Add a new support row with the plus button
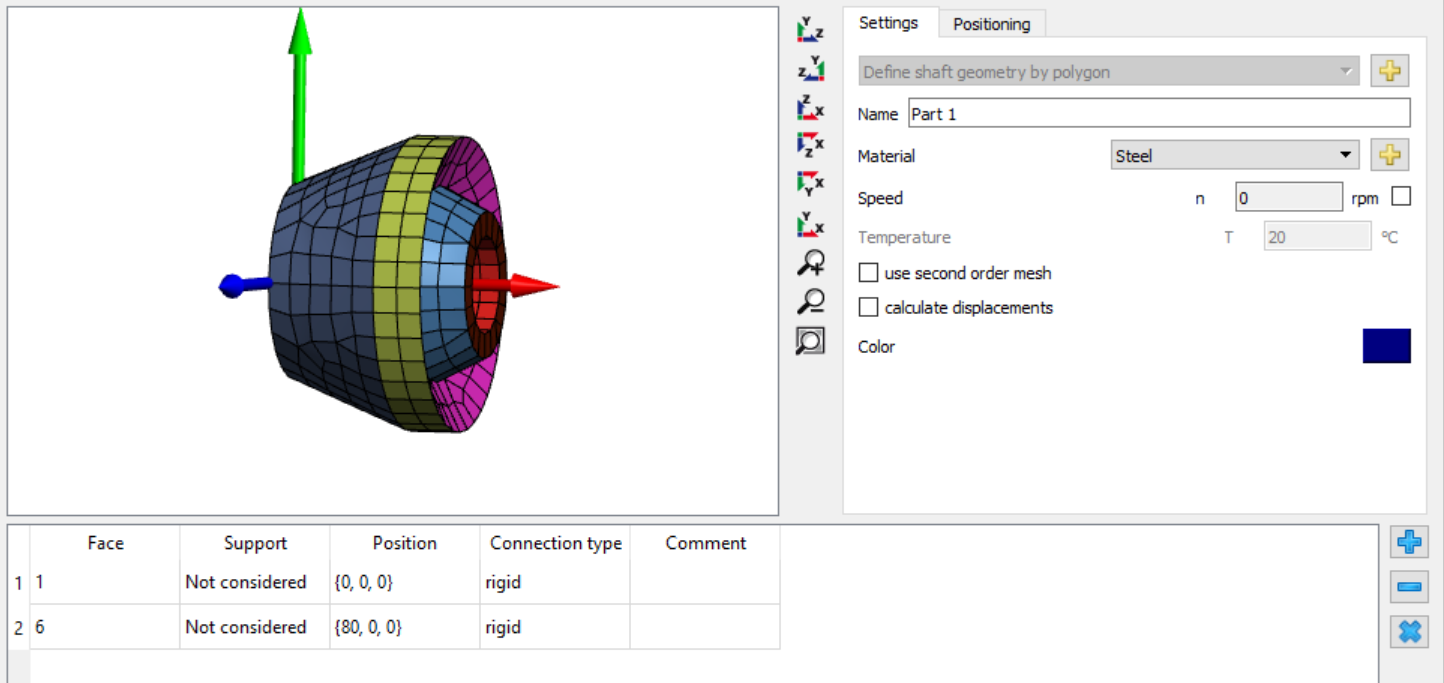 (x=1408, y=542)
